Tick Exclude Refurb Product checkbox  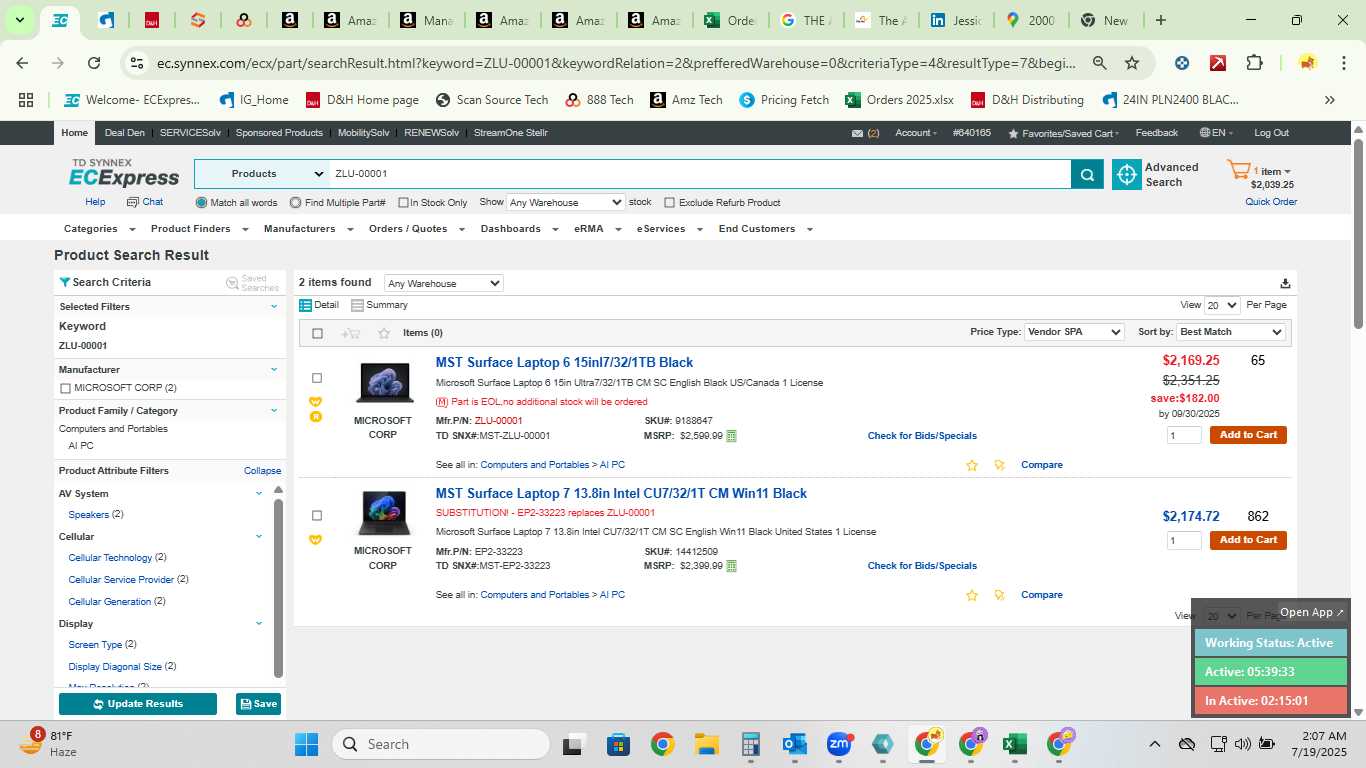click(670, 202)
